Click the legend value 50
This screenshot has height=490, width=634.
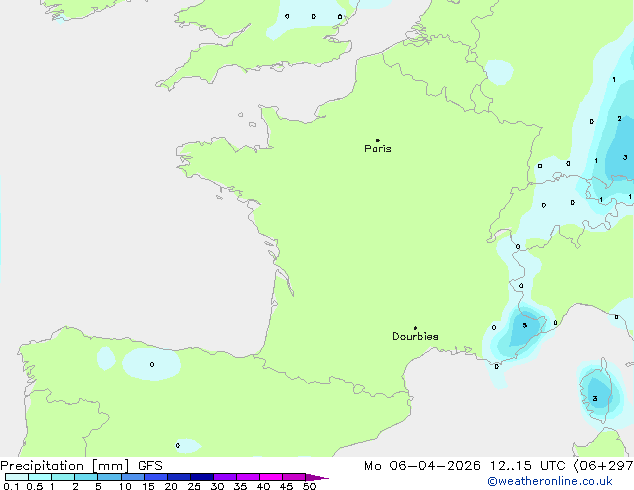(x=309, y=486)
